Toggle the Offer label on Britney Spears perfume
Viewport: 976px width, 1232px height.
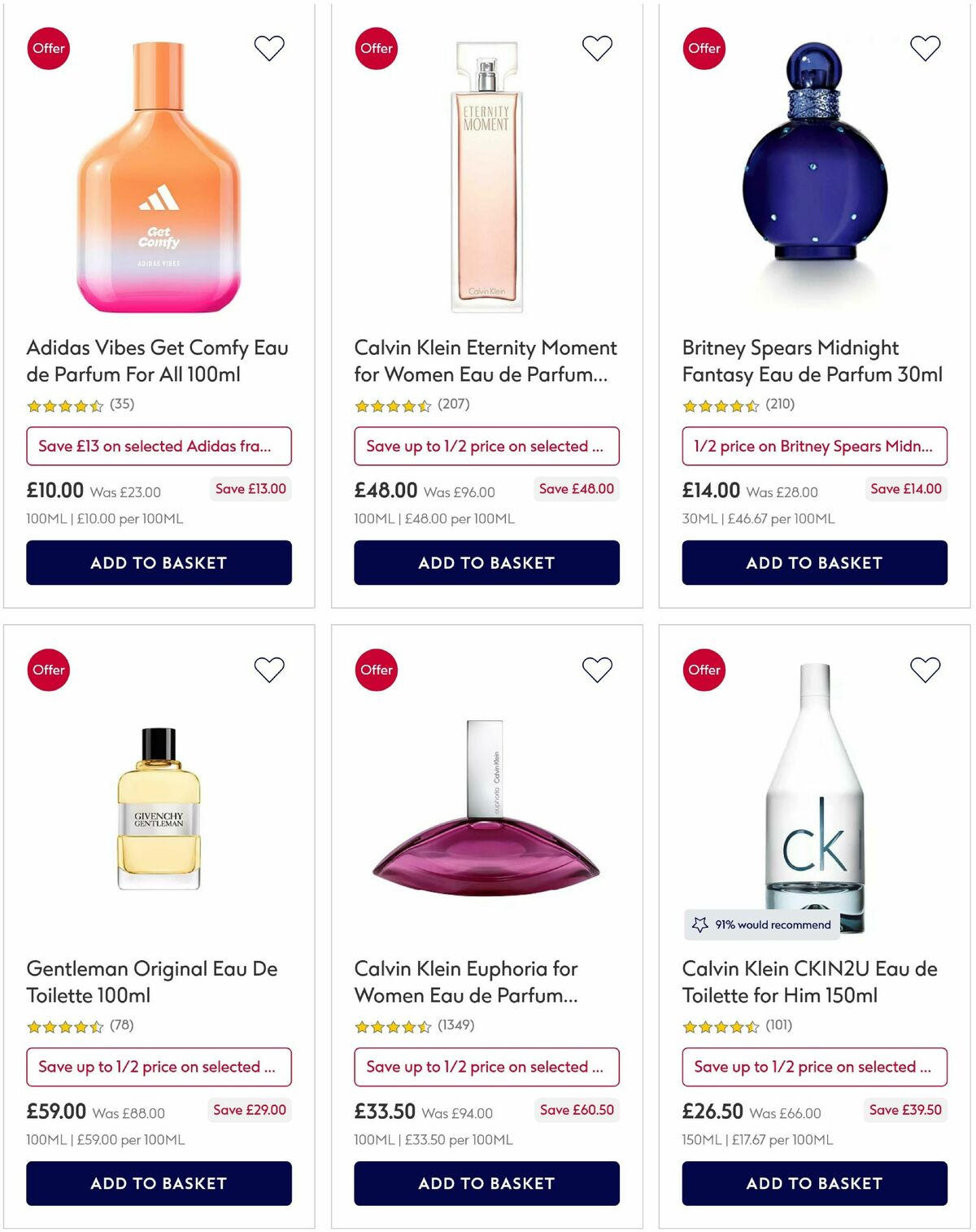point(704,48)
